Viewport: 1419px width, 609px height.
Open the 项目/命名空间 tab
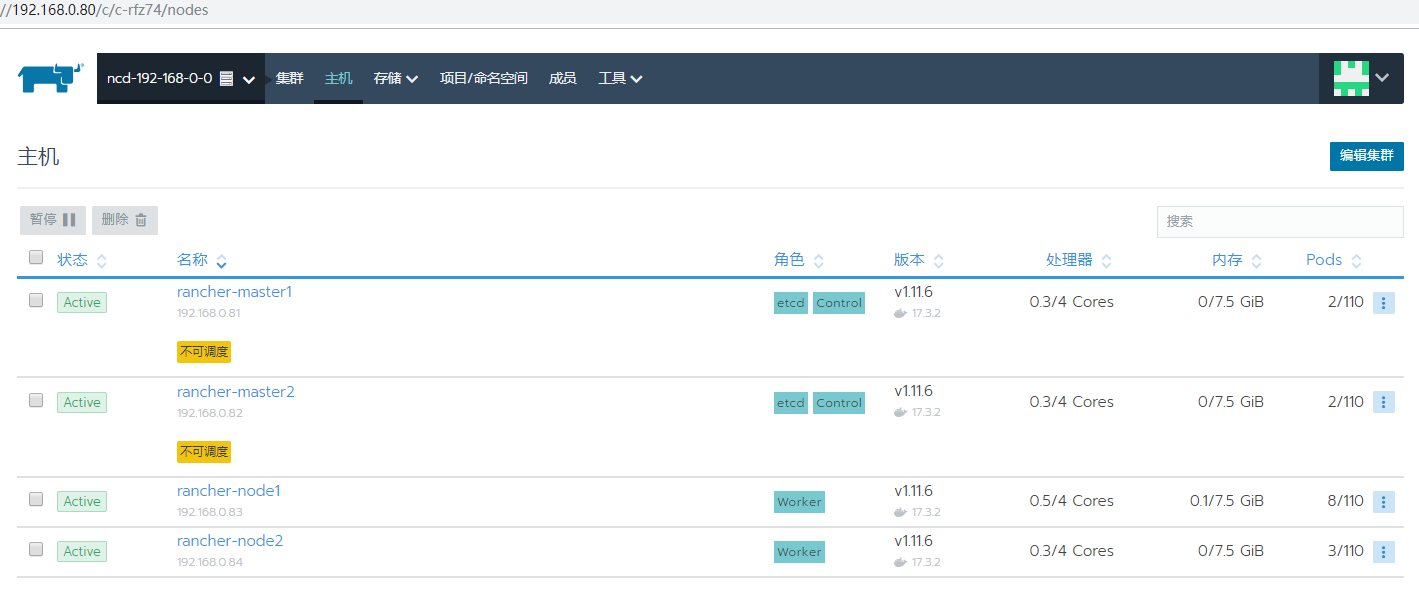click(x=484, y=78)
